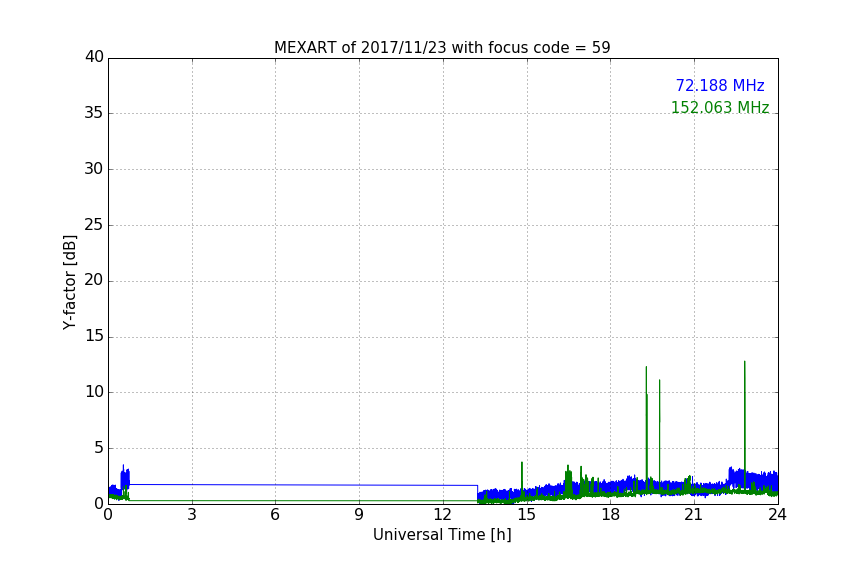Click the 'Y-factor [dB]' axis label
Image resolution: width=864 pixels, height=576 pixels.
click(69, 282)
